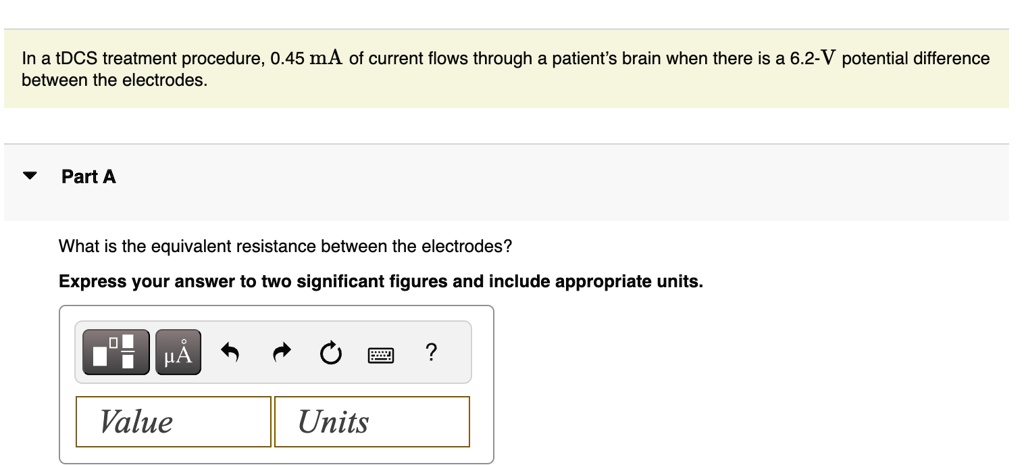Focus the Units answer field
1024x465 pixels.
[372, 421]
